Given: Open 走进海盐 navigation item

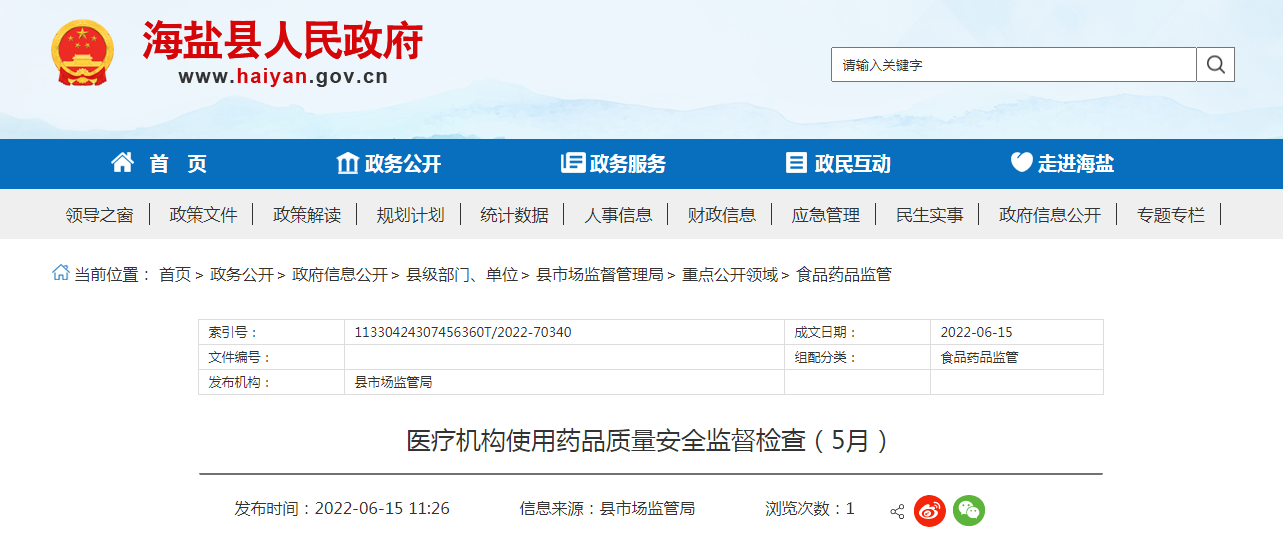Looking at the screenshot, I should 1062,164.
